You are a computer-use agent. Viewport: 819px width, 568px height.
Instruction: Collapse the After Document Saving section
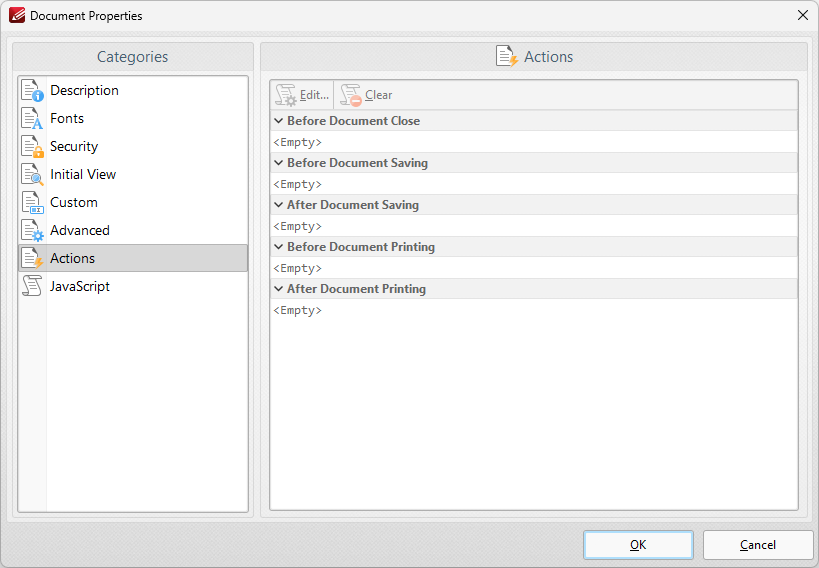[x=279, y=205]
